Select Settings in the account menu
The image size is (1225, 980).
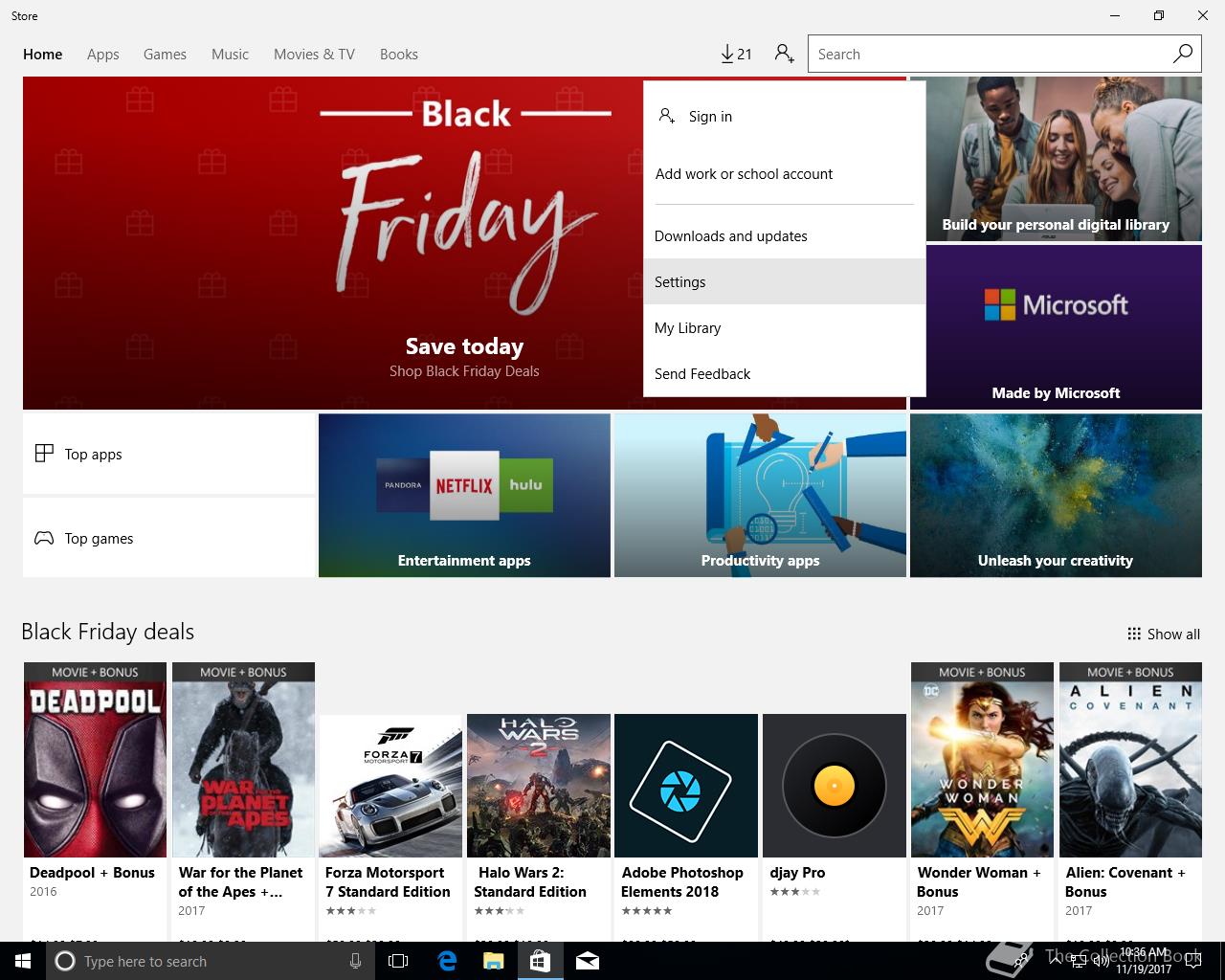785,281
